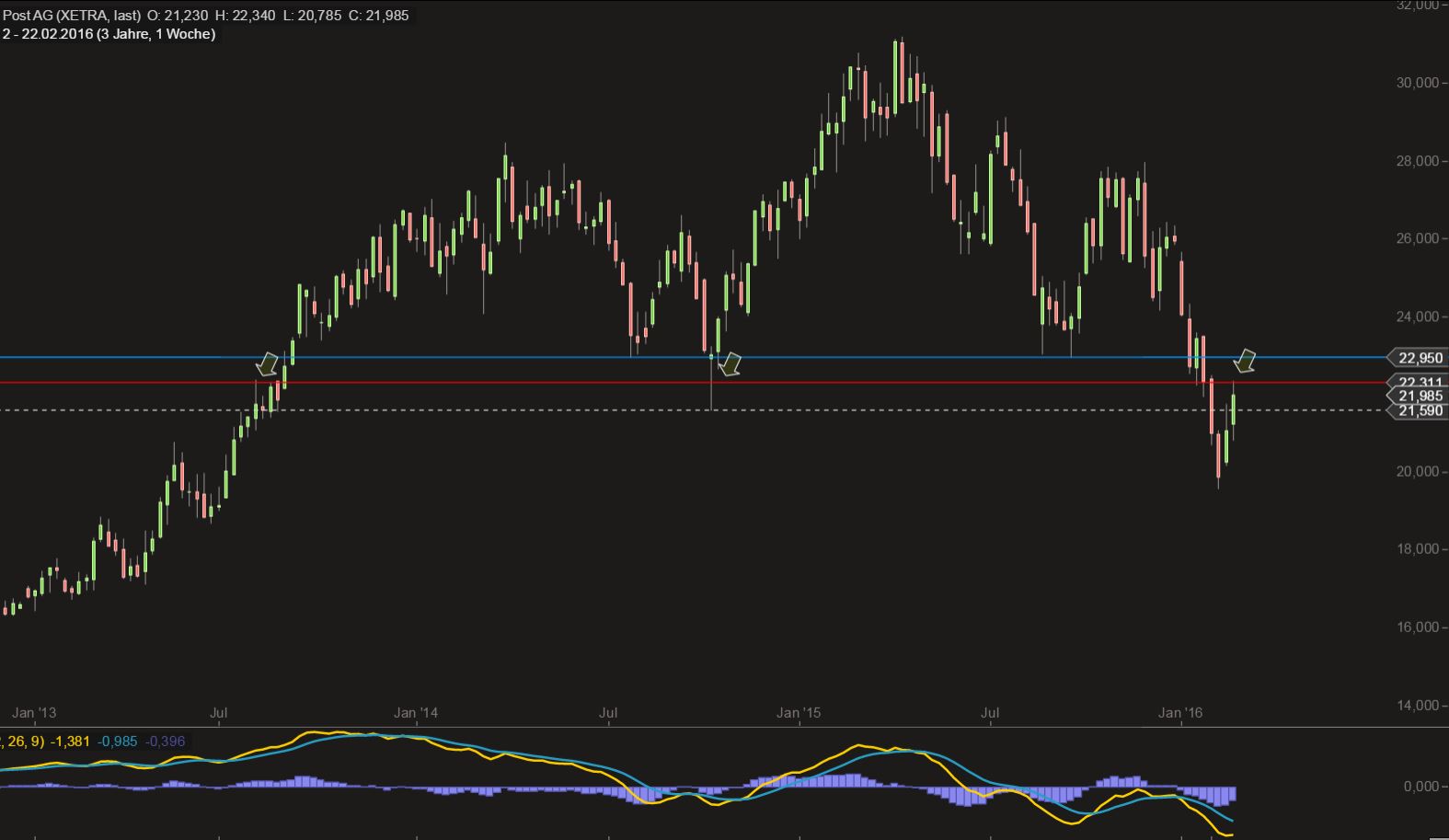Click the L: 20,785 low value
Image resolution: width=1449 pixels, height=840 pixels.
[312, 15]
